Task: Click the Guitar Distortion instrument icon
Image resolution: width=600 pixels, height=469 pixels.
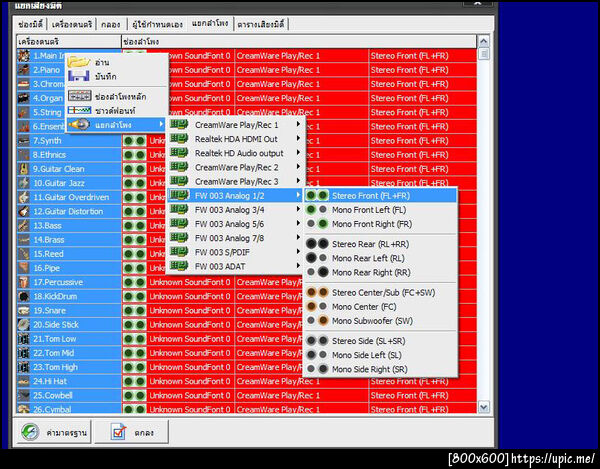Action: 24,212
